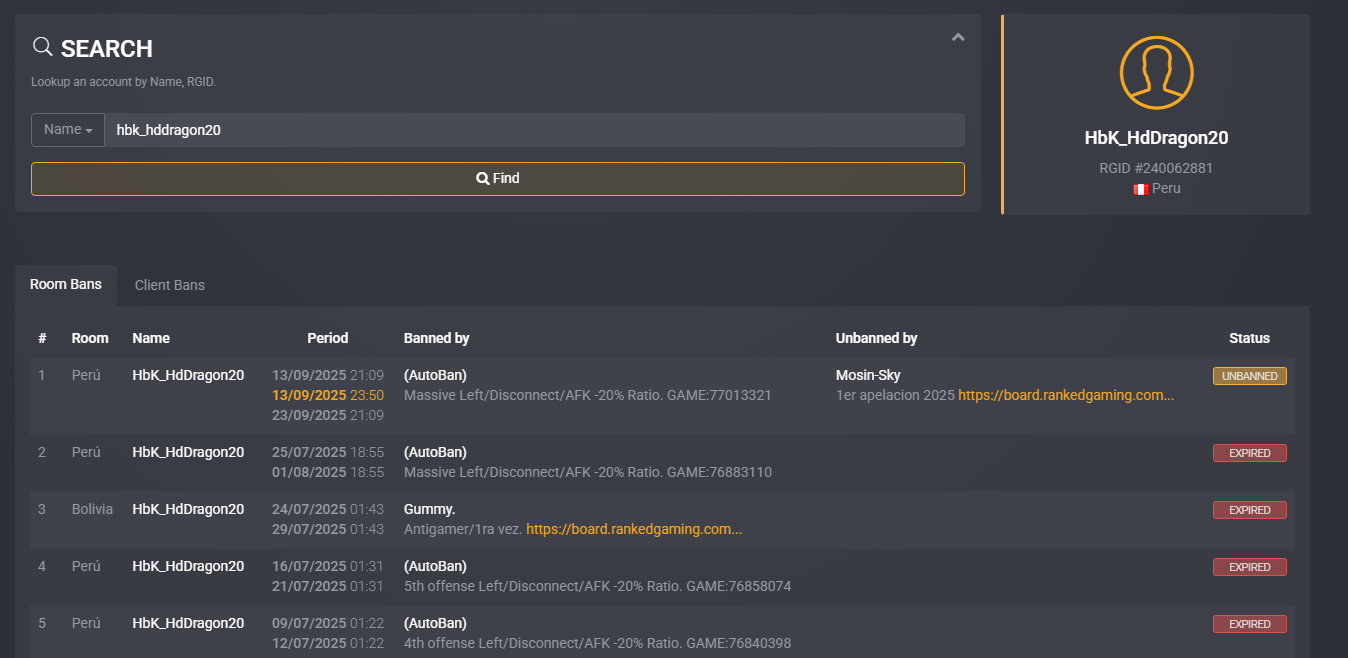Select the RGID #240062881 text
The height and width of the screenshot is (658, 1348).
pyautogui.click(x=1156, y=168)
